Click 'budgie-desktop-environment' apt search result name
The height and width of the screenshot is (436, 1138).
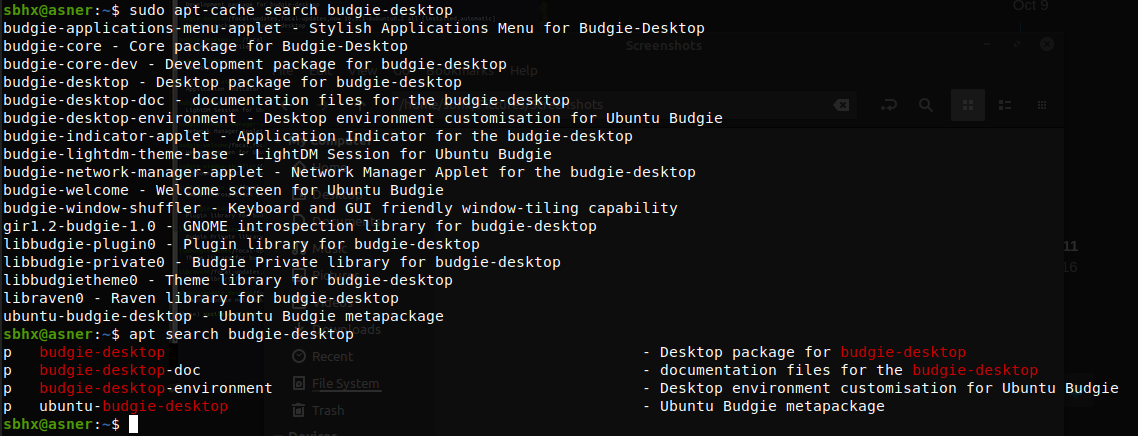[x=156, y=389]
